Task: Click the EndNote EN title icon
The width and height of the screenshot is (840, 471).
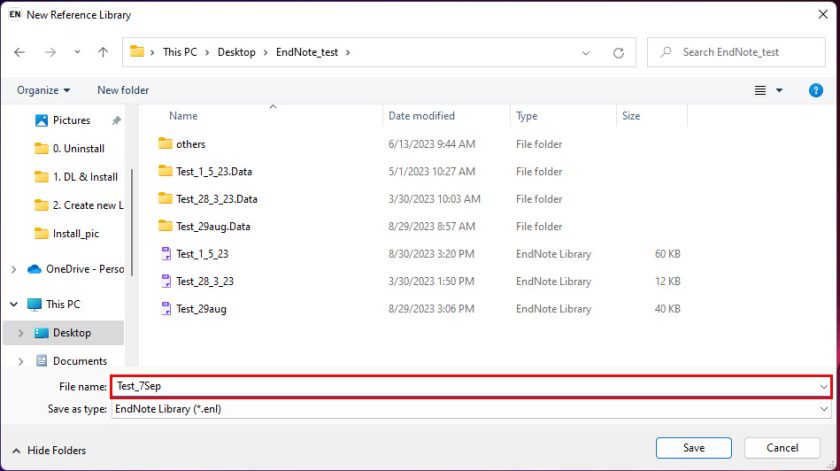Action: [15, 14]
